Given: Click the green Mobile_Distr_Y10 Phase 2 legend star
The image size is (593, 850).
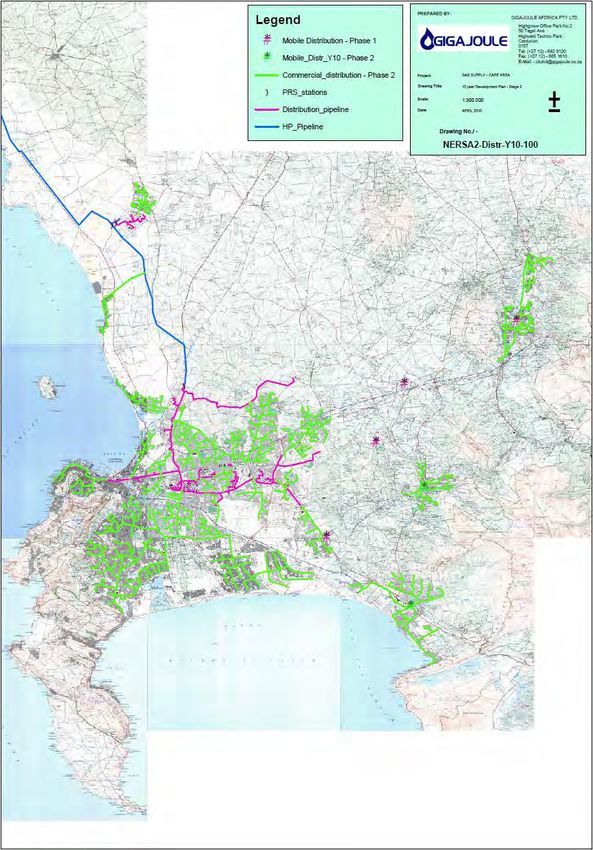Looking at the screenshot, I should (266, 57).
